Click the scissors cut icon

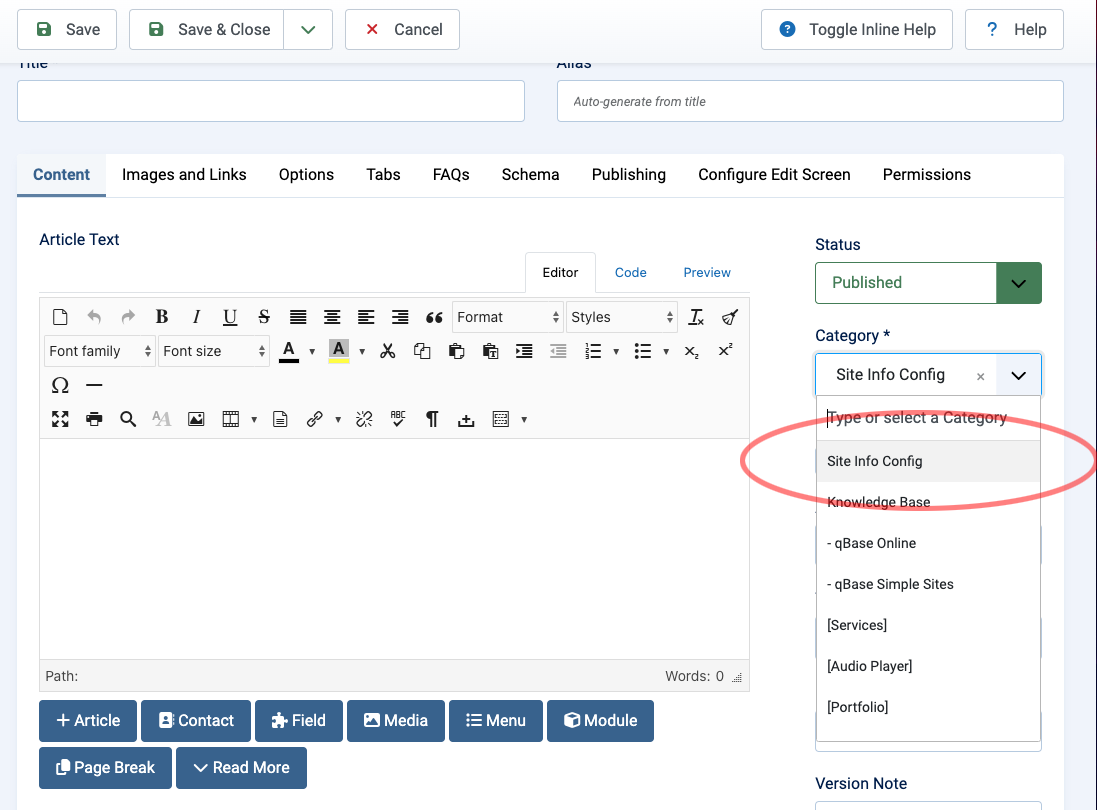388,351
